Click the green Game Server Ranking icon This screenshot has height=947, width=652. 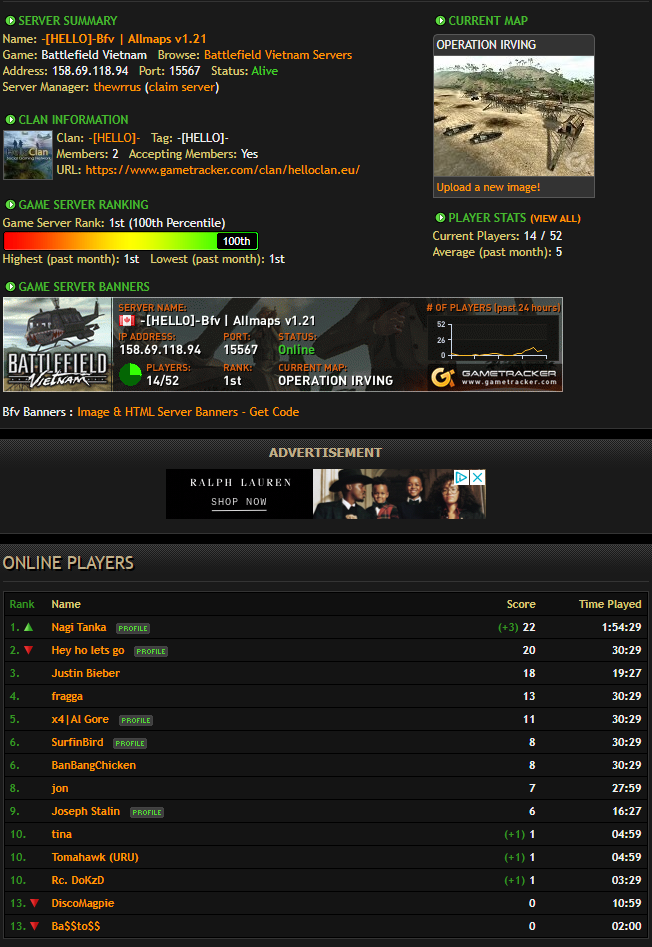pos(10,205)
